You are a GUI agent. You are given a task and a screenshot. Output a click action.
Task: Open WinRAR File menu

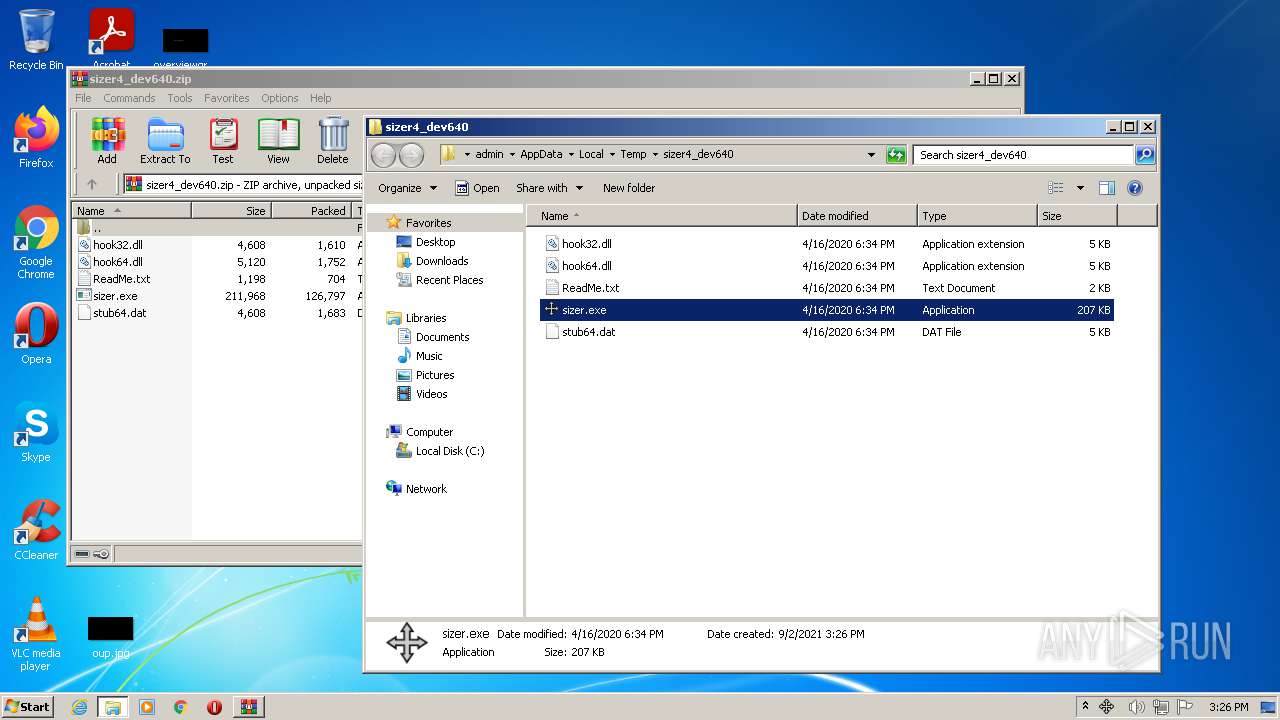[x=83, y=98]
